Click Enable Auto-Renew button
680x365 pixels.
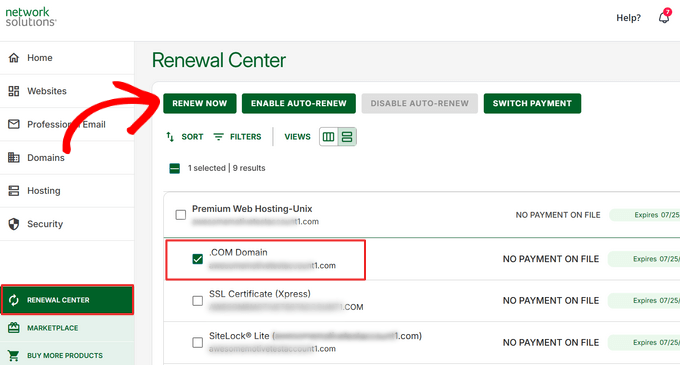(299, 103)
